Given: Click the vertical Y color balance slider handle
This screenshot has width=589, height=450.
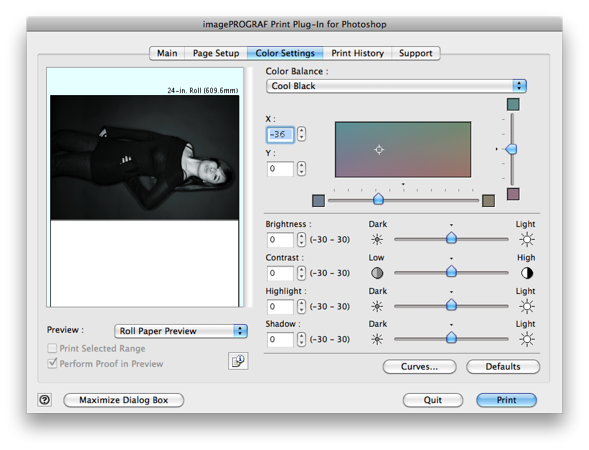Looking at the screenshot, I should (511, 149).
